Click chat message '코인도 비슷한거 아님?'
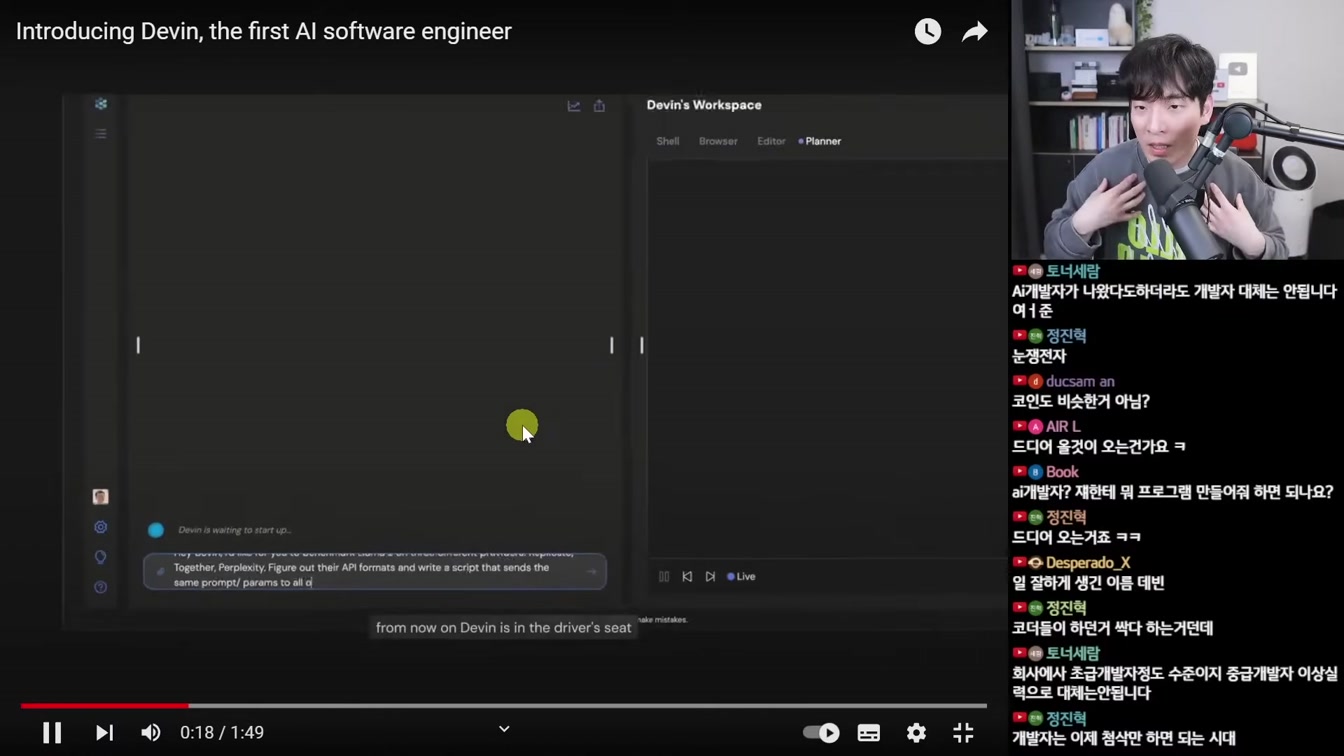 click(x=1081, y=401)
